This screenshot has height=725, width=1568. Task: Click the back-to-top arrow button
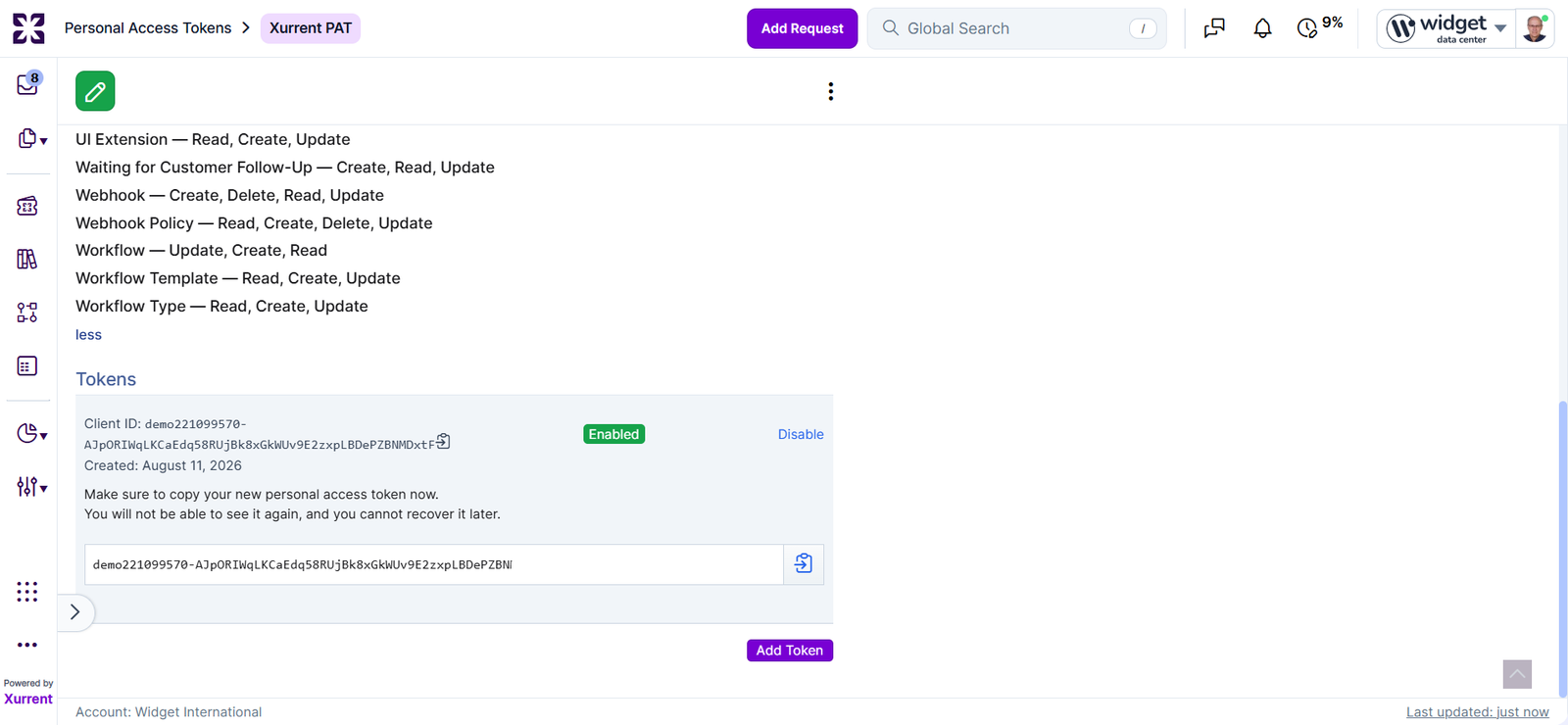pyautogui.click(x=1517, y=674)
